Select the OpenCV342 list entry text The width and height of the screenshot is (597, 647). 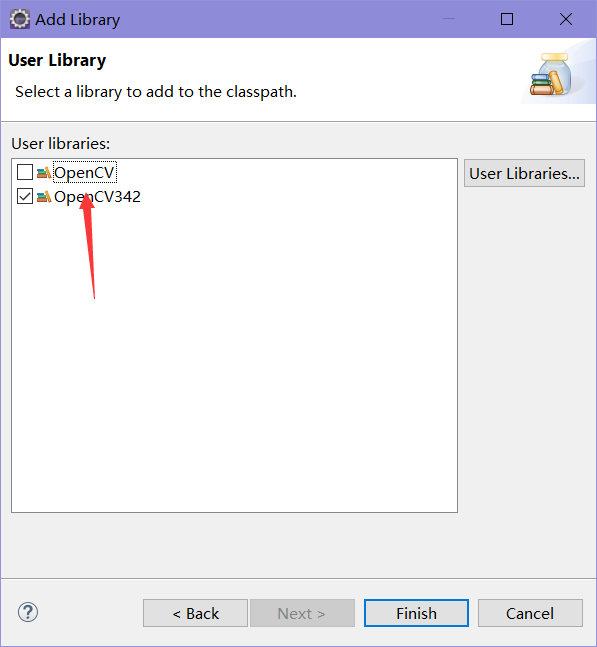click(97, 197)
